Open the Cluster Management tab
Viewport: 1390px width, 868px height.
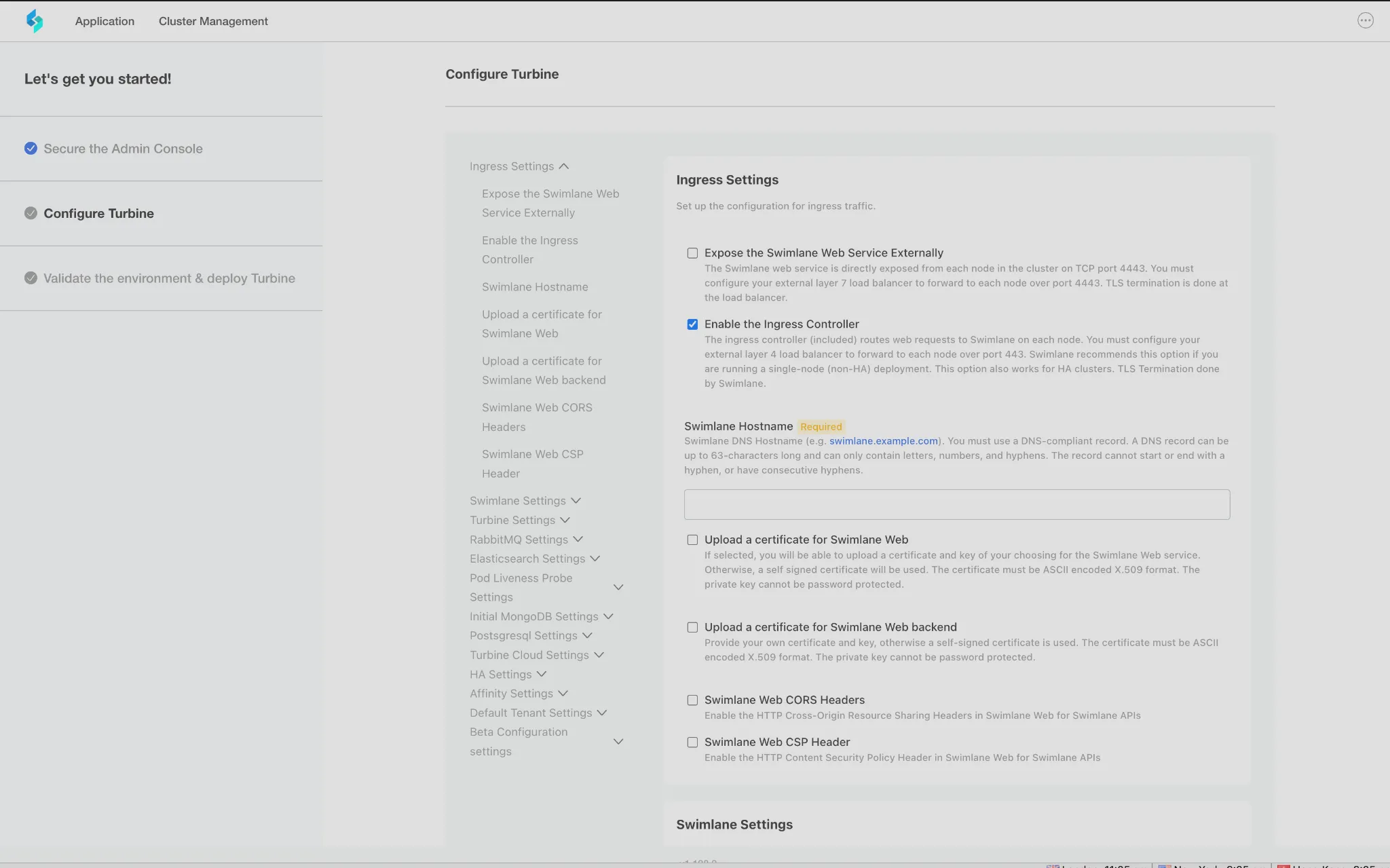(x=213, y=21)
